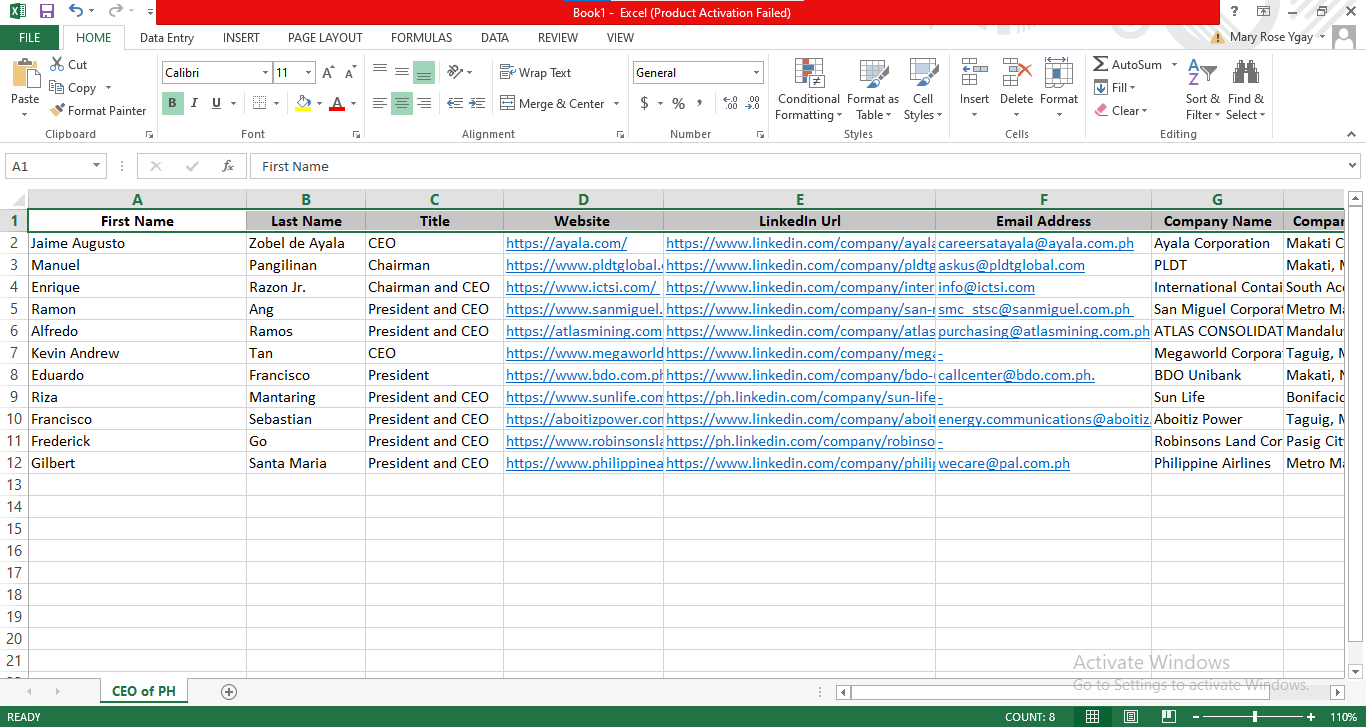Align text to the right

(x=424, y=103)
